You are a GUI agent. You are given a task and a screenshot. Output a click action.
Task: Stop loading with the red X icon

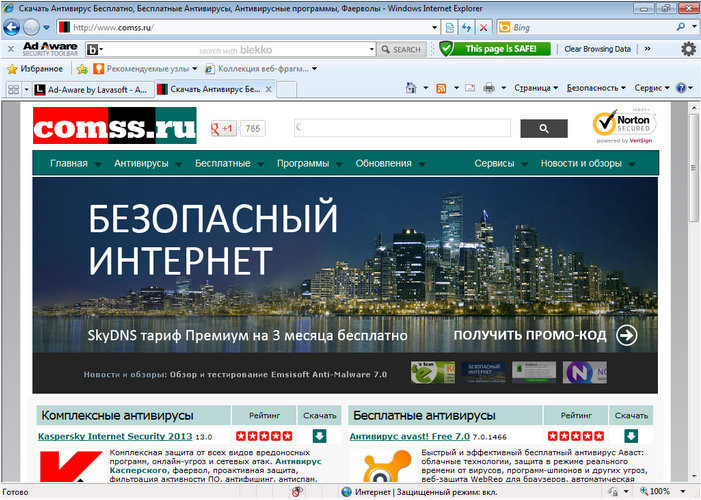click(x=484, y=28)
